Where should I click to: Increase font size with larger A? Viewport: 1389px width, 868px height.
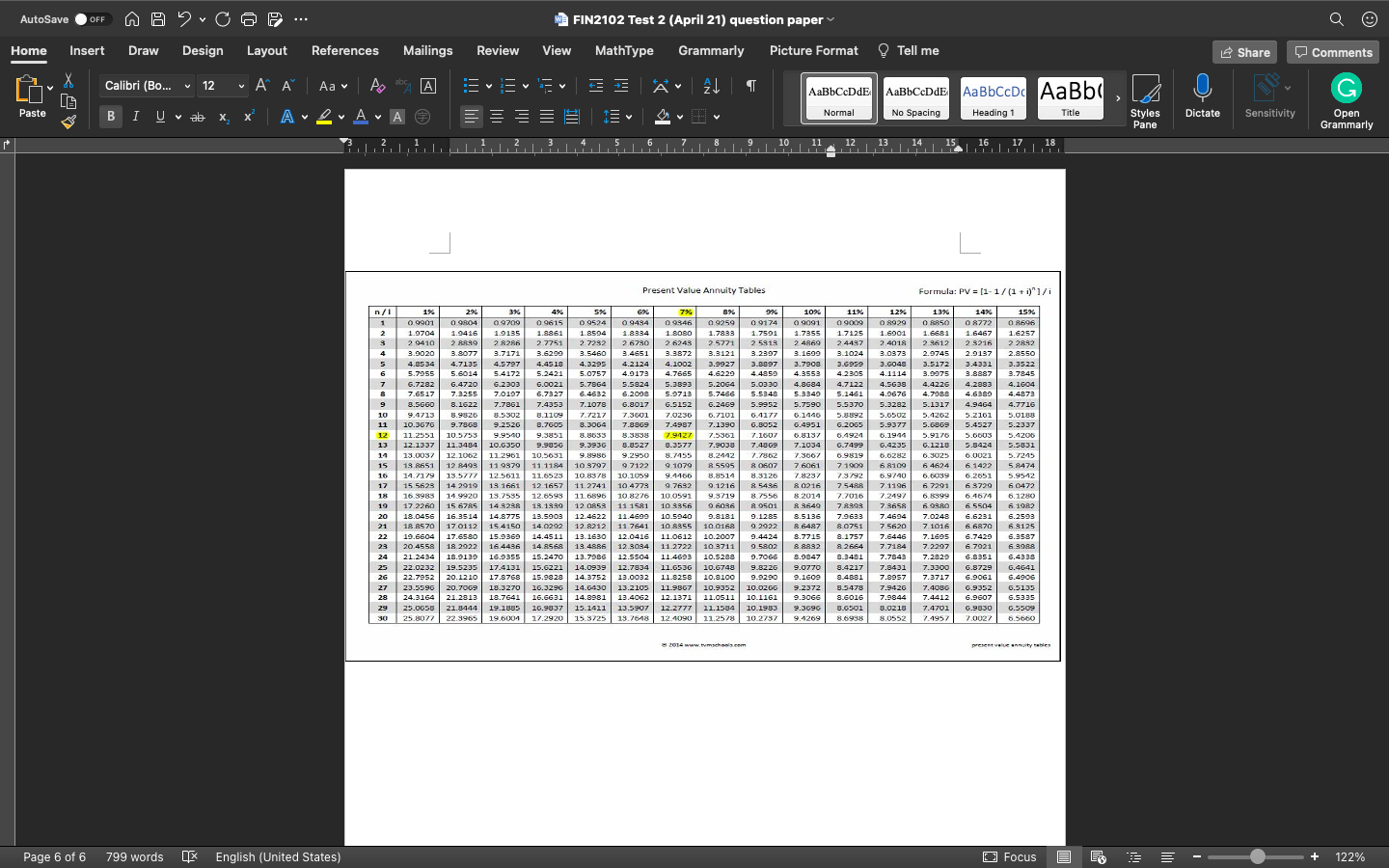coord(262,86)
